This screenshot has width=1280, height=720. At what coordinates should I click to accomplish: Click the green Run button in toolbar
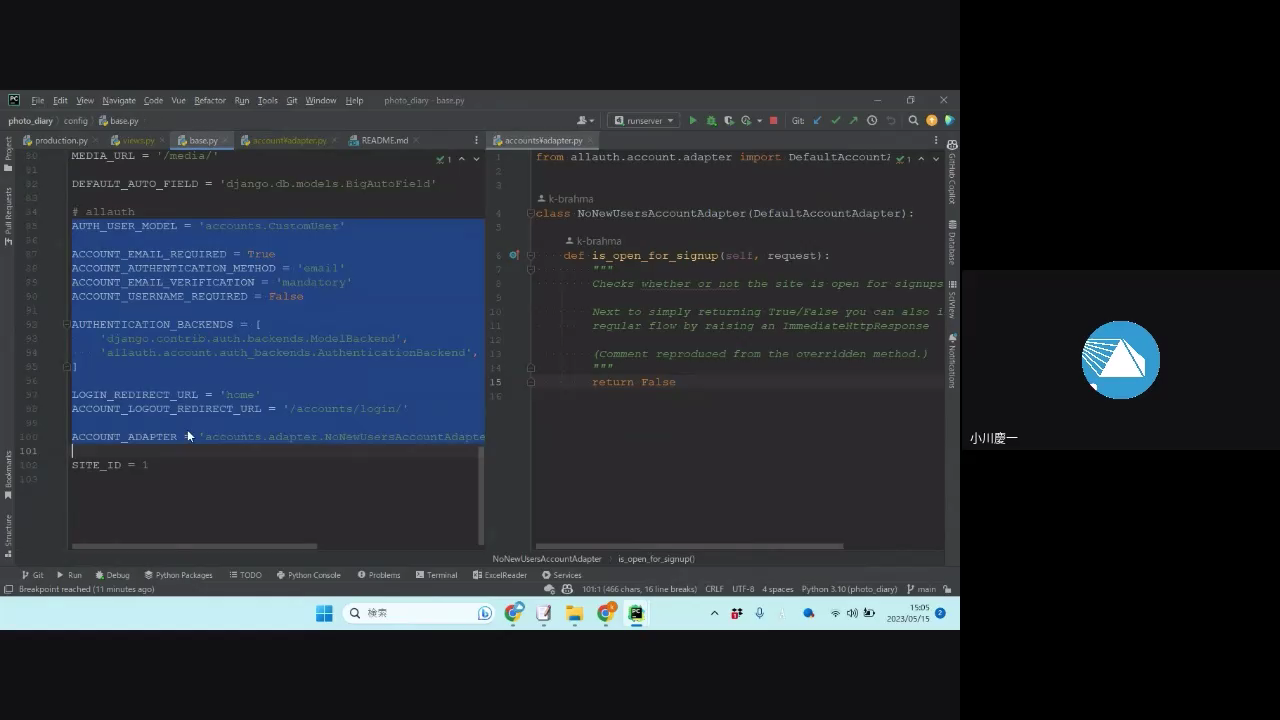click(693, 121)
